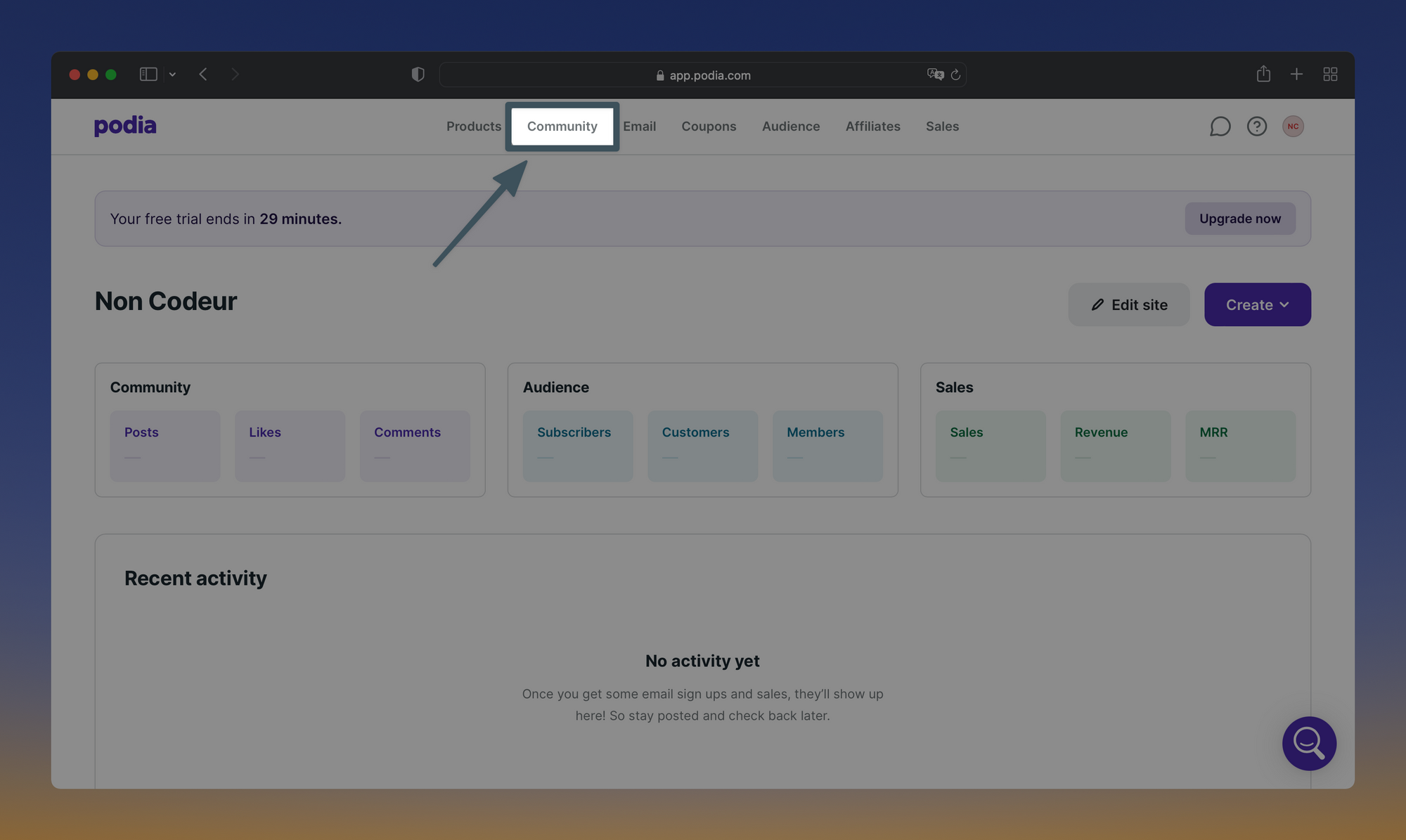Show Safari tab overview grid
The height and width of the screenshot is (840, 1406).
pos(1329,75)
